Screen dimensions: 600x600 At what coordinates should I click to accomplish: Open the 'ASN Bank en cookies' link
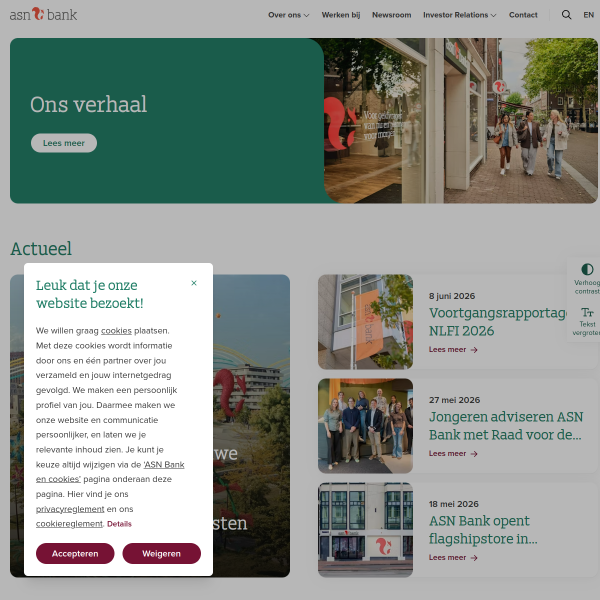[164, 465]
